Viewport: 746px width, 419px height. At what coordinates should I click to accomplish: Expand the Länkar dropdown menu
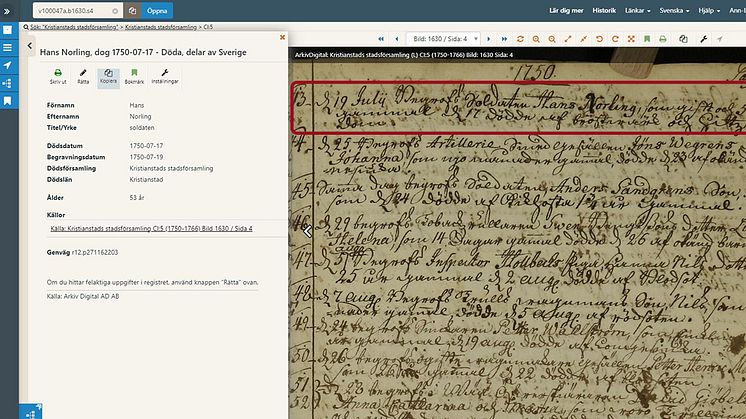637,10
